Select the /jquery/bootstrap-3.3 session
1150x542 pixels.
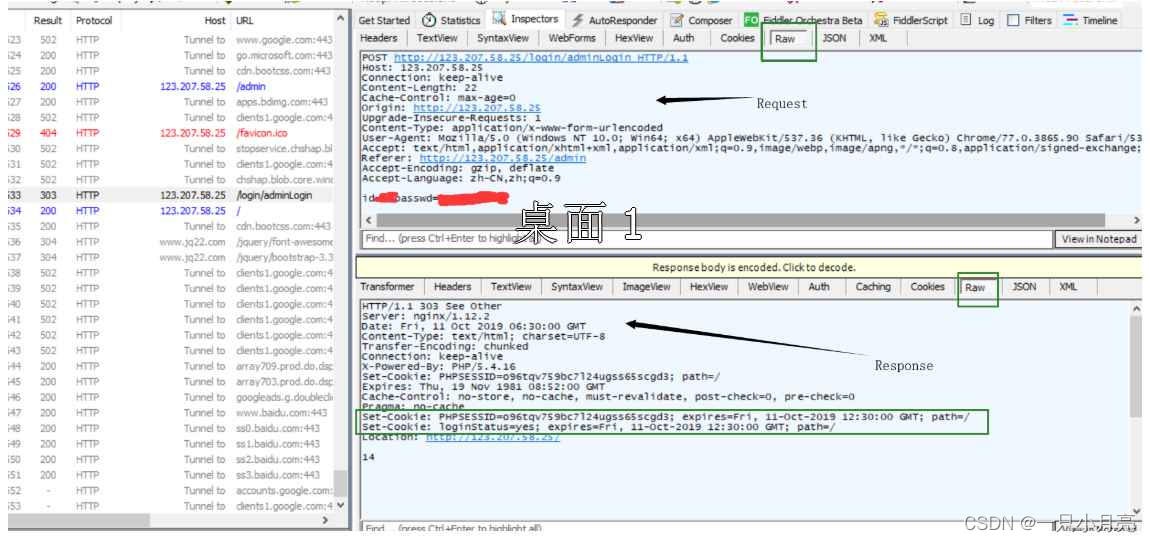coord(171,257)
